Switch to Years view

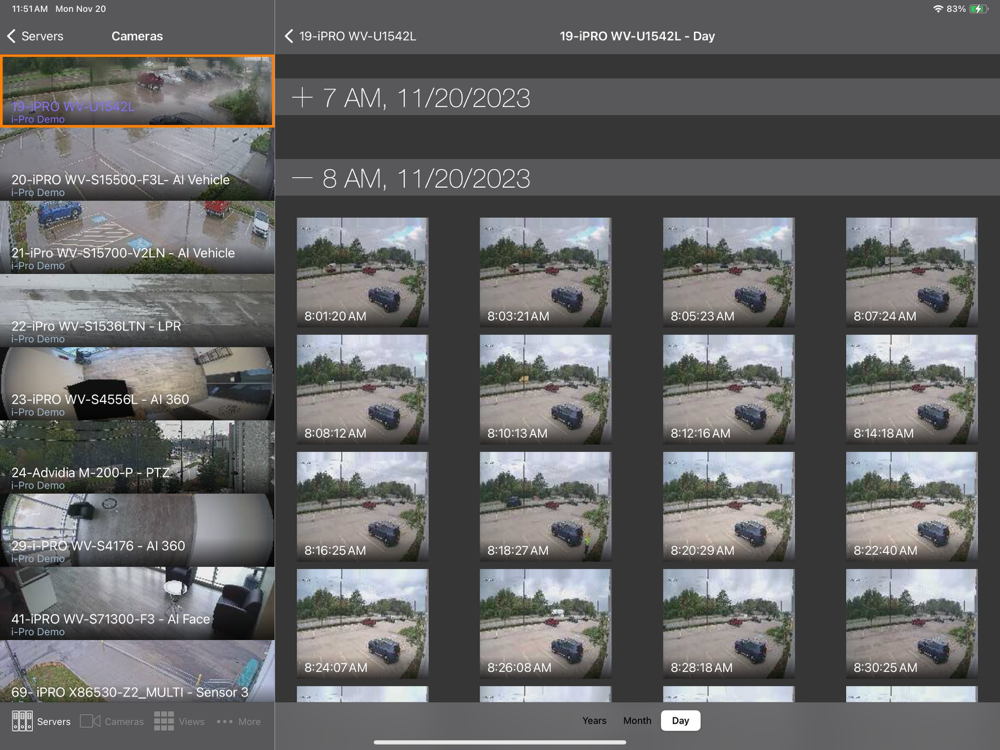(594, 721)
